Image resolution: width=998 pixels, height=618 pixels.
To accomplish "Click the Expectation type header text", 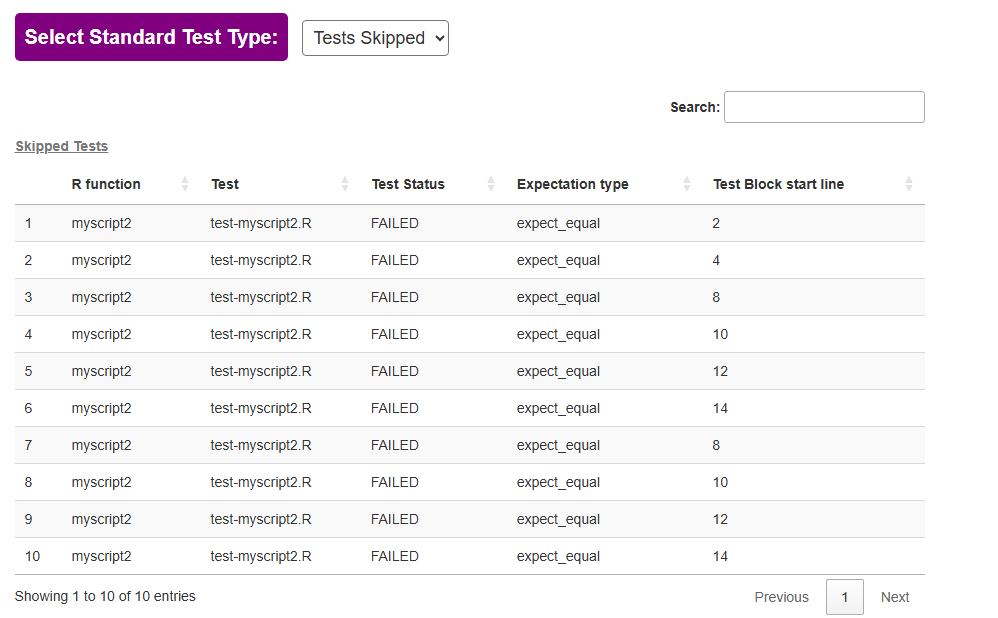I will (x=573, y=184).
